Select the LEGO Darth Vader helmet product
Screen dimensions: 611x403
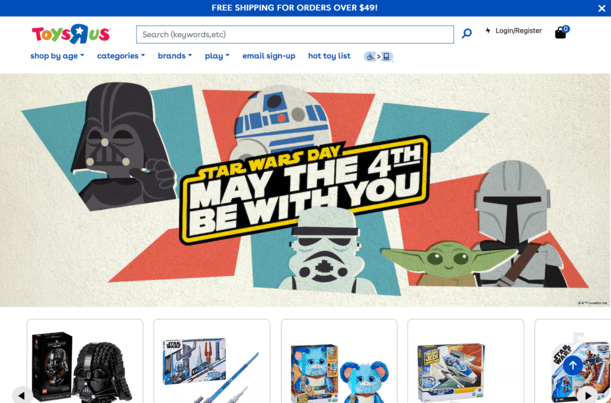tap(85, 361)
